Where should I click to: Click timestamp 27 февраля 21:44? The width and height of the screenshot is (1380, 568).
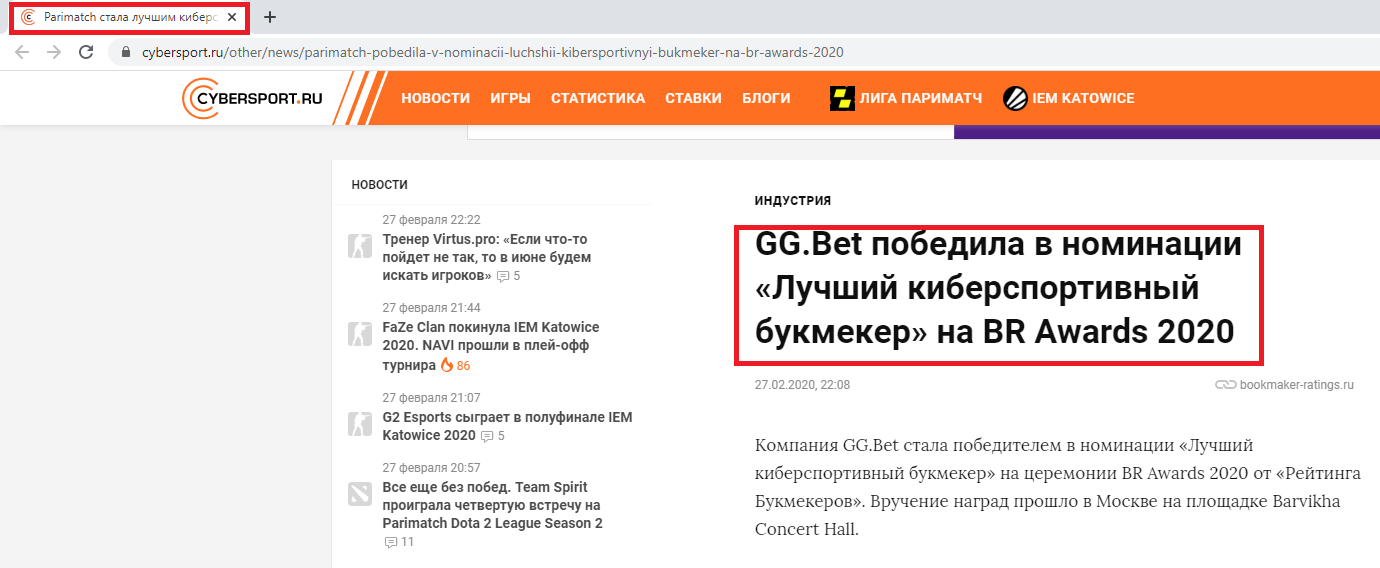pyautogui.click(x=431, y=308)
